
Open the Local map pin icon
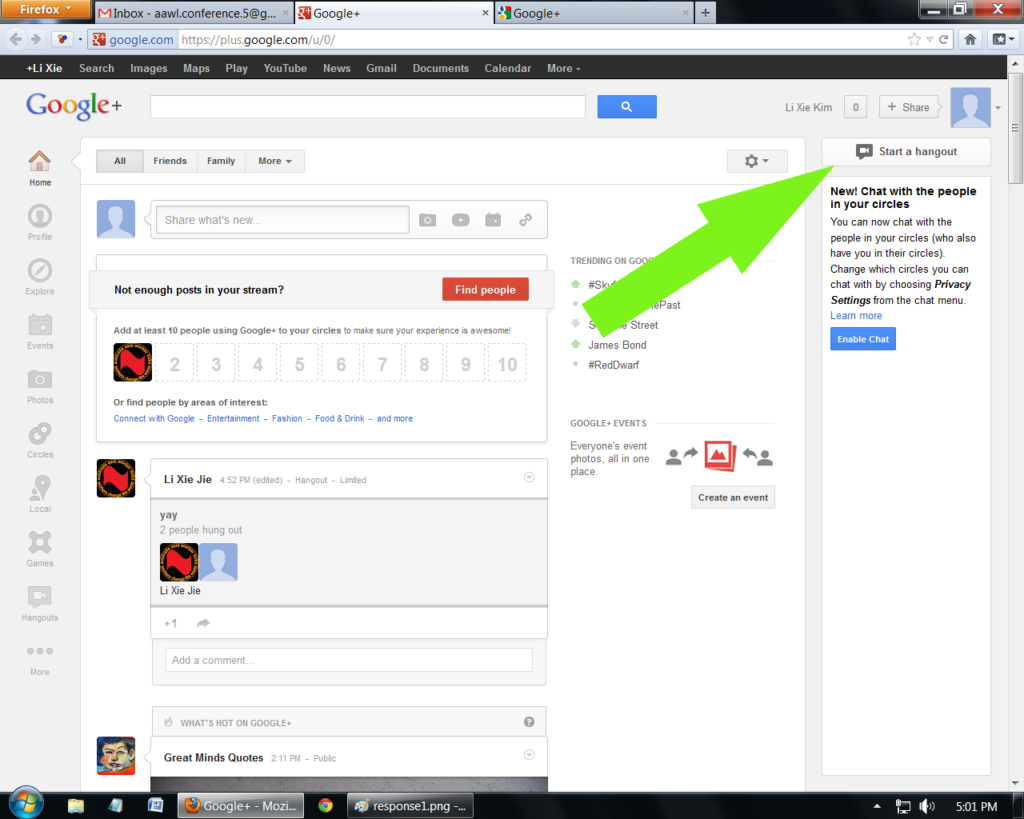40,487
